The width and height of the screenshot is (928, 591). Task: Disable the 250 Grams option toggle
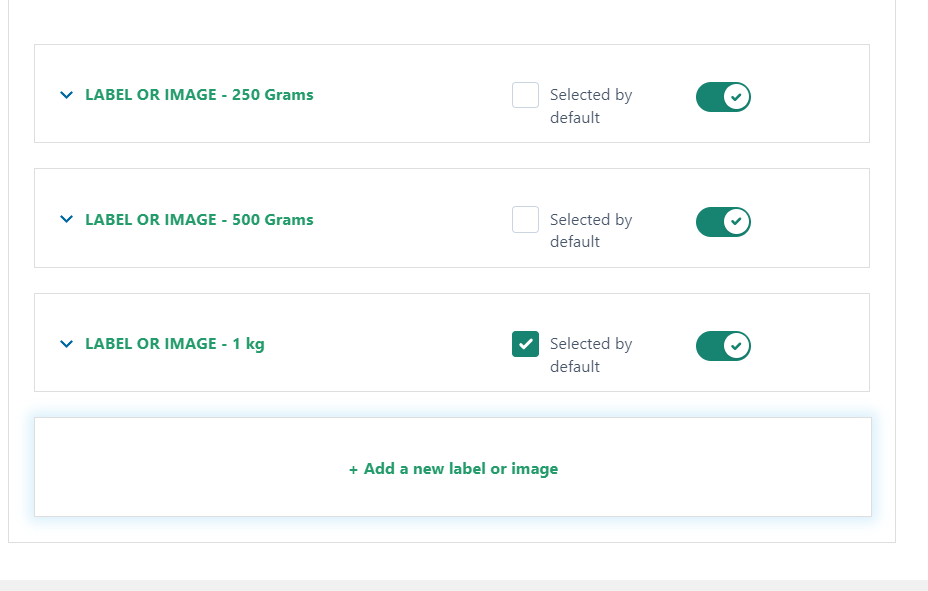723,97
